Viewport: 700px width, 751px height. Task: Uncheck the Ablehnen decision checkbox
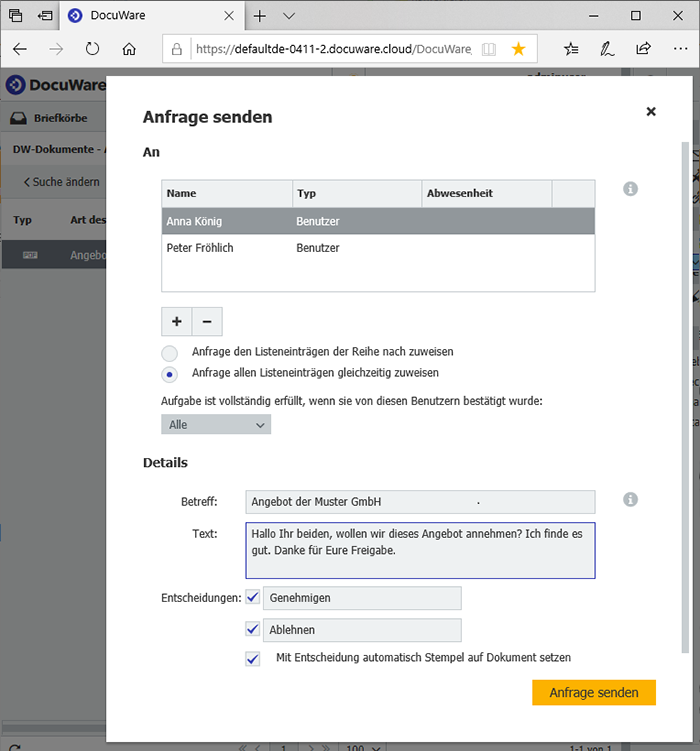point(252,629)
